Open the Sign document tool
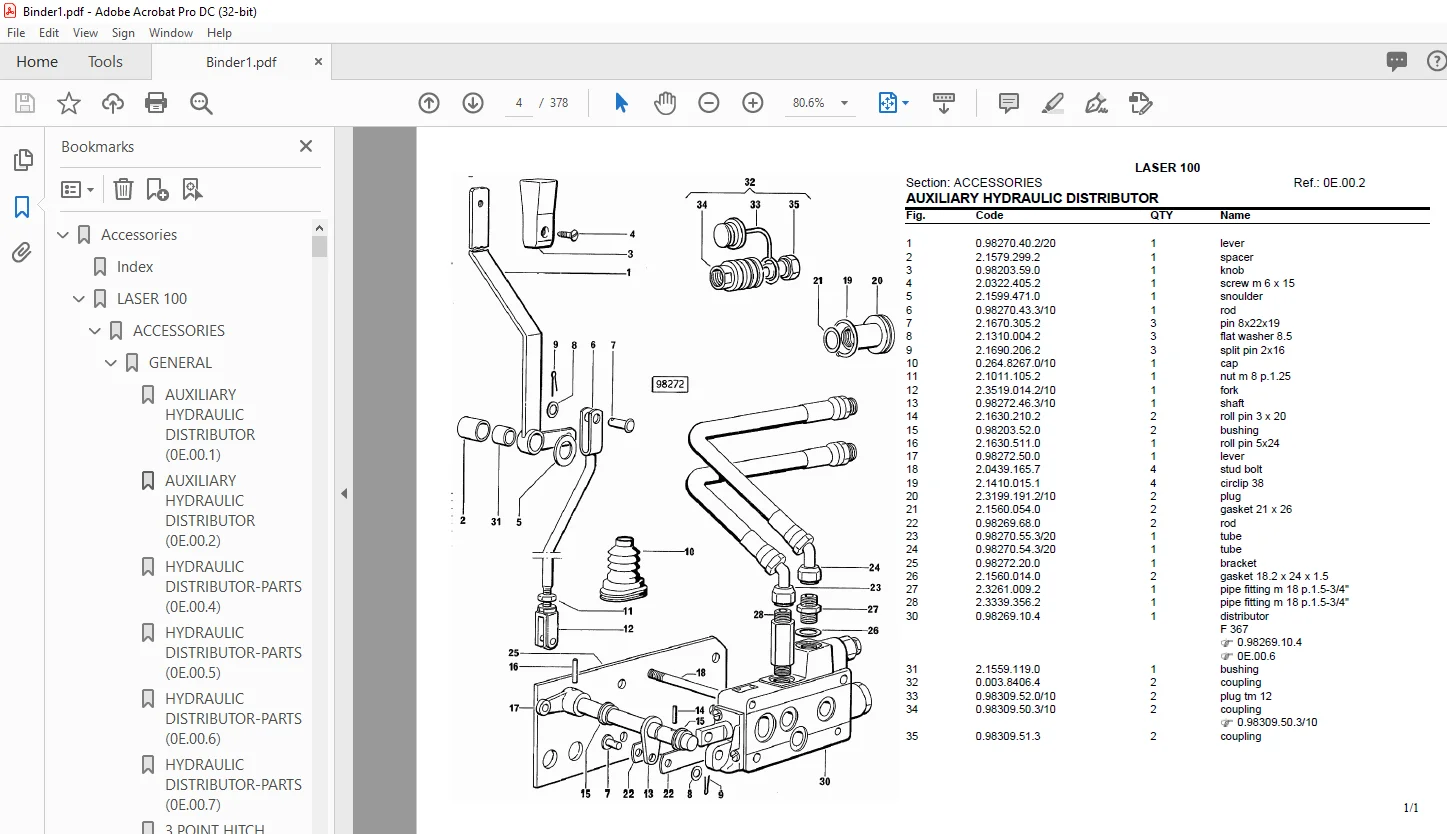This screenshot has width=1447, height=834. 1097,103
